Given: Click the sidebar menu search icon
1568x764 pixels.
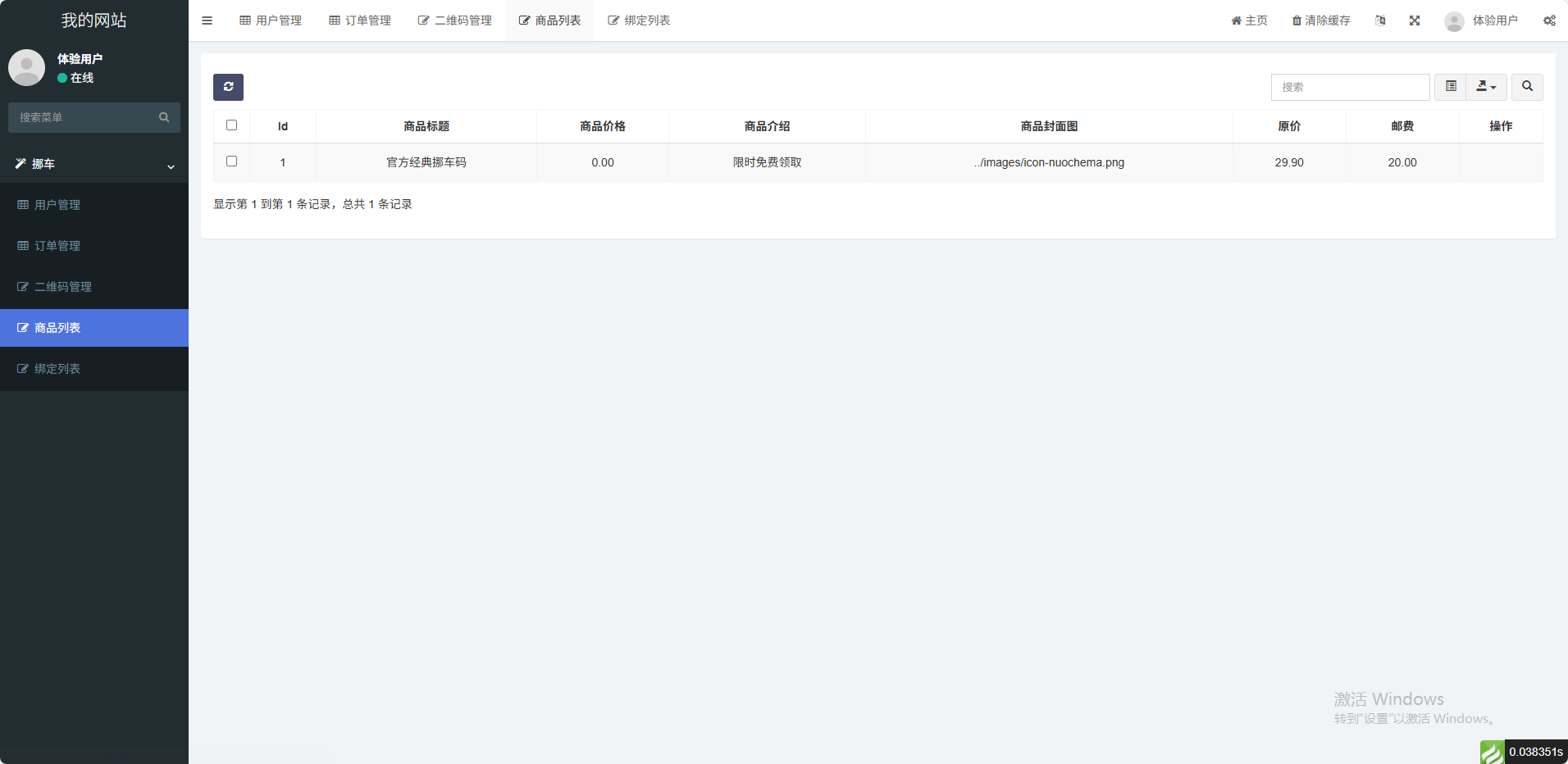Looking at the screenshot, I should 164,117.
